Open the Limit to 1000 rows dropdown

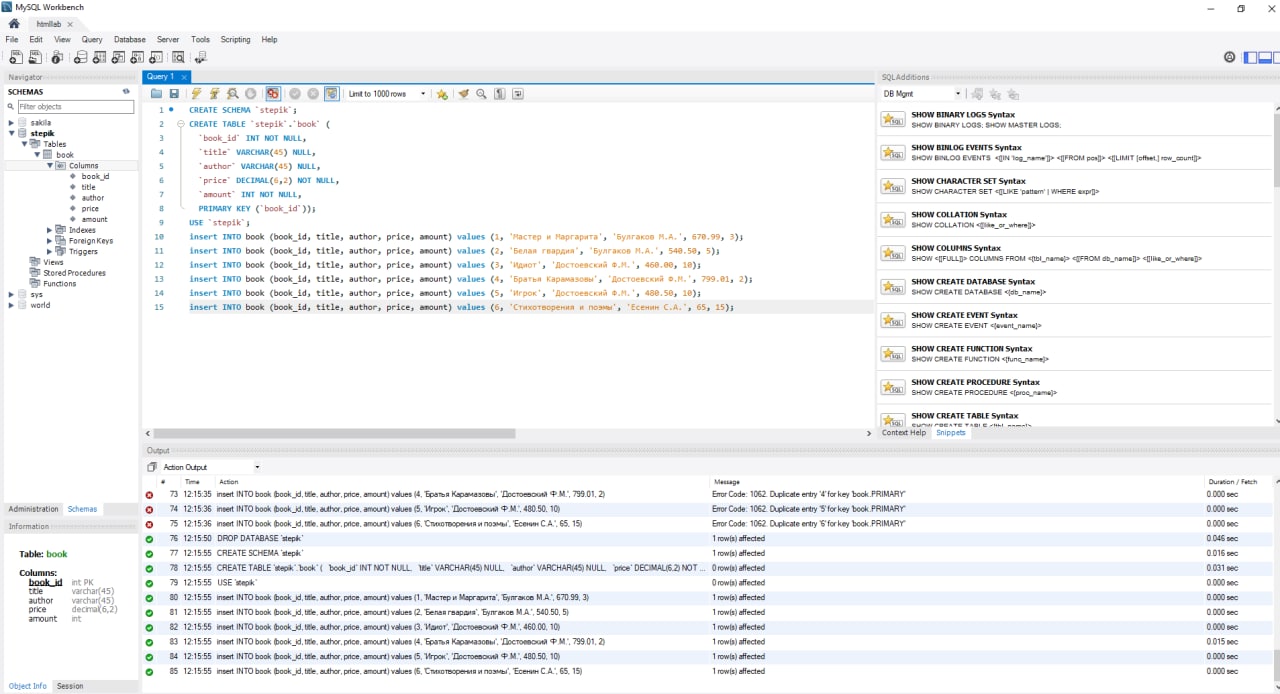[x=386, y=93]
